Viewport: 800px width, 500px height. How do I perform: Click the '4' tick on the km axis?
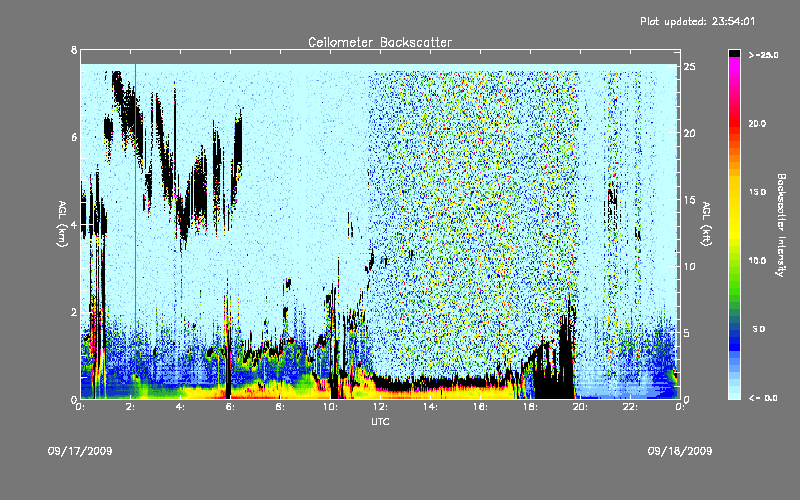(x=74, y=225)
